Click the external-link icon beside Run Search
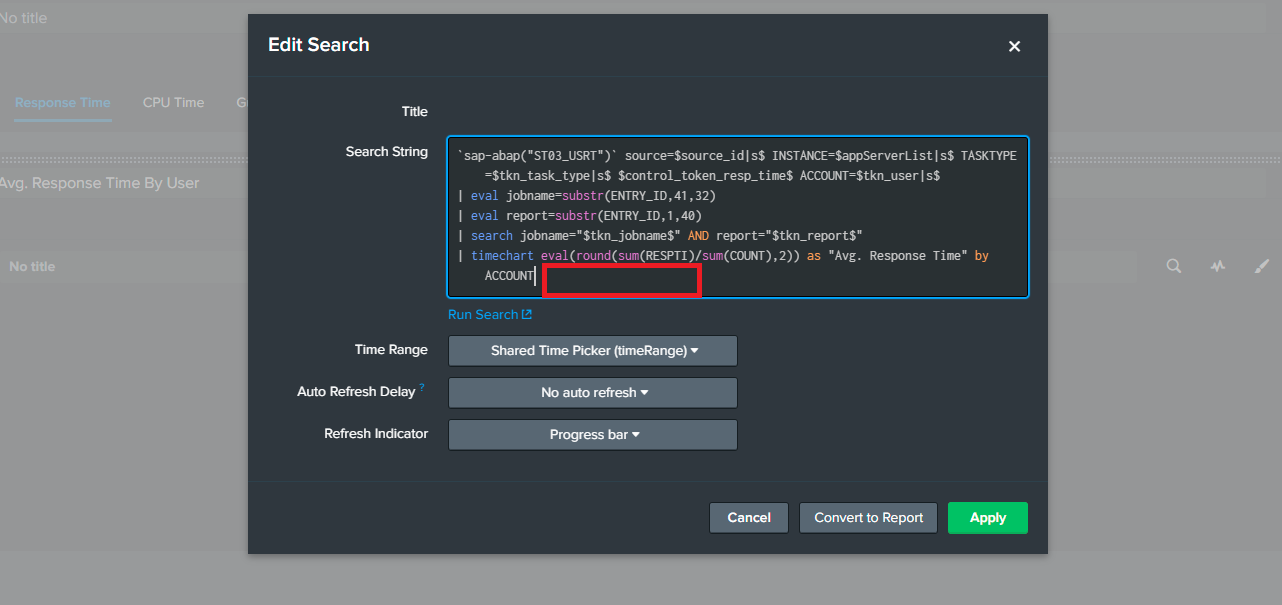Viewport: 1282px width, 605px height. [x=527, y=315]
